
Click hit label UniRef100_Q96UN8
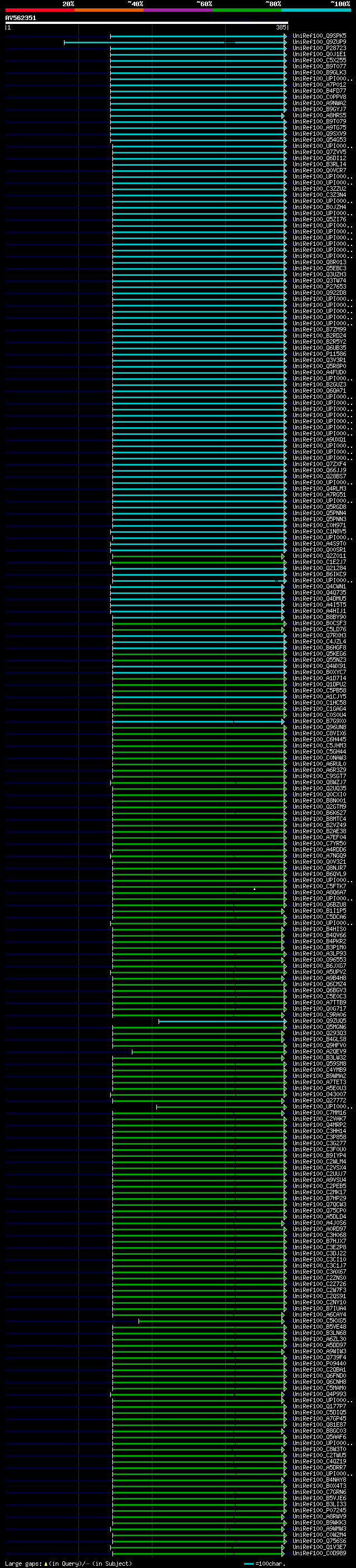(319, 728)
